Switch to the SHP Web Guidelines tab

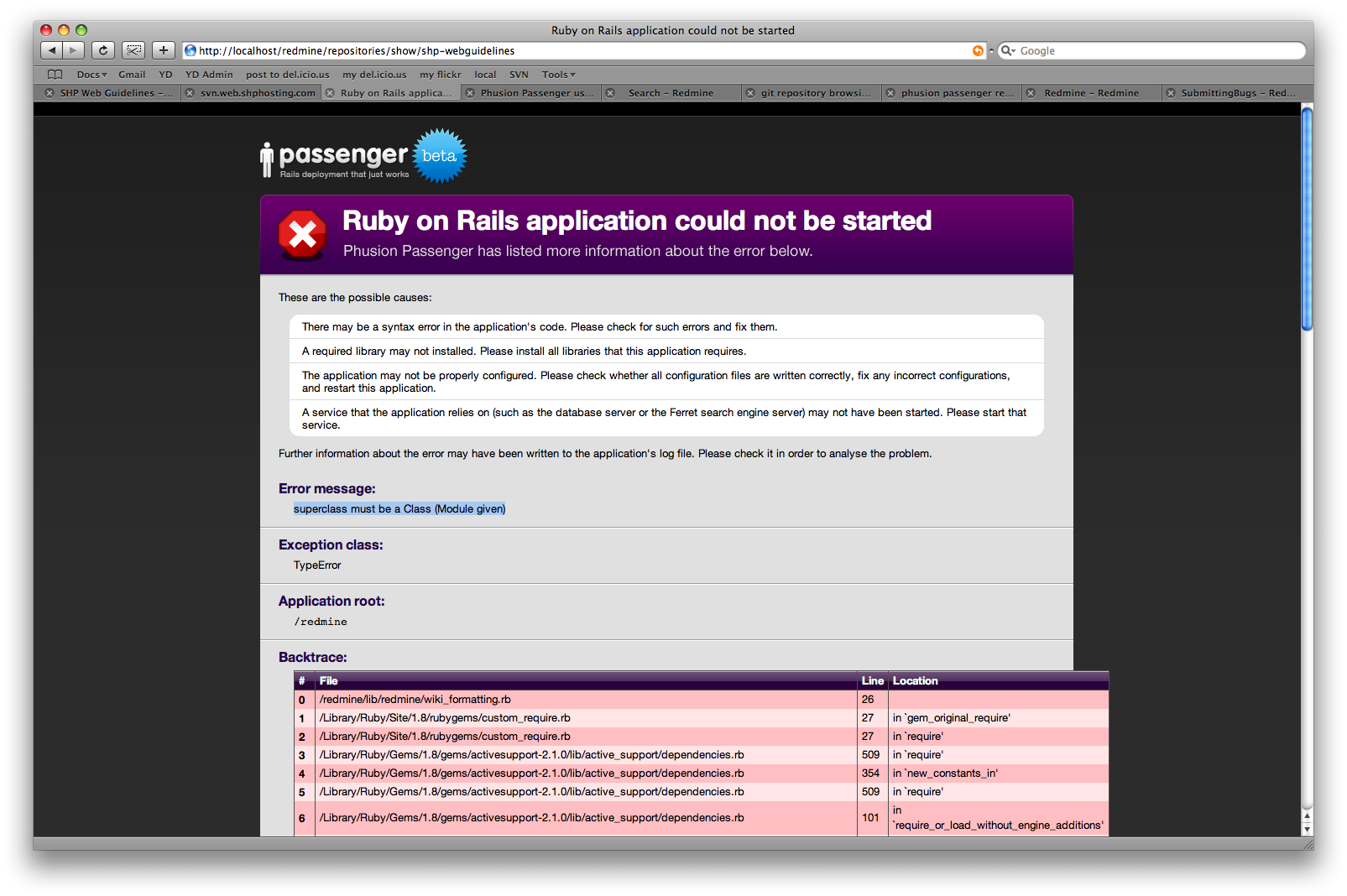pyautogui.click(x=115, y=93)
